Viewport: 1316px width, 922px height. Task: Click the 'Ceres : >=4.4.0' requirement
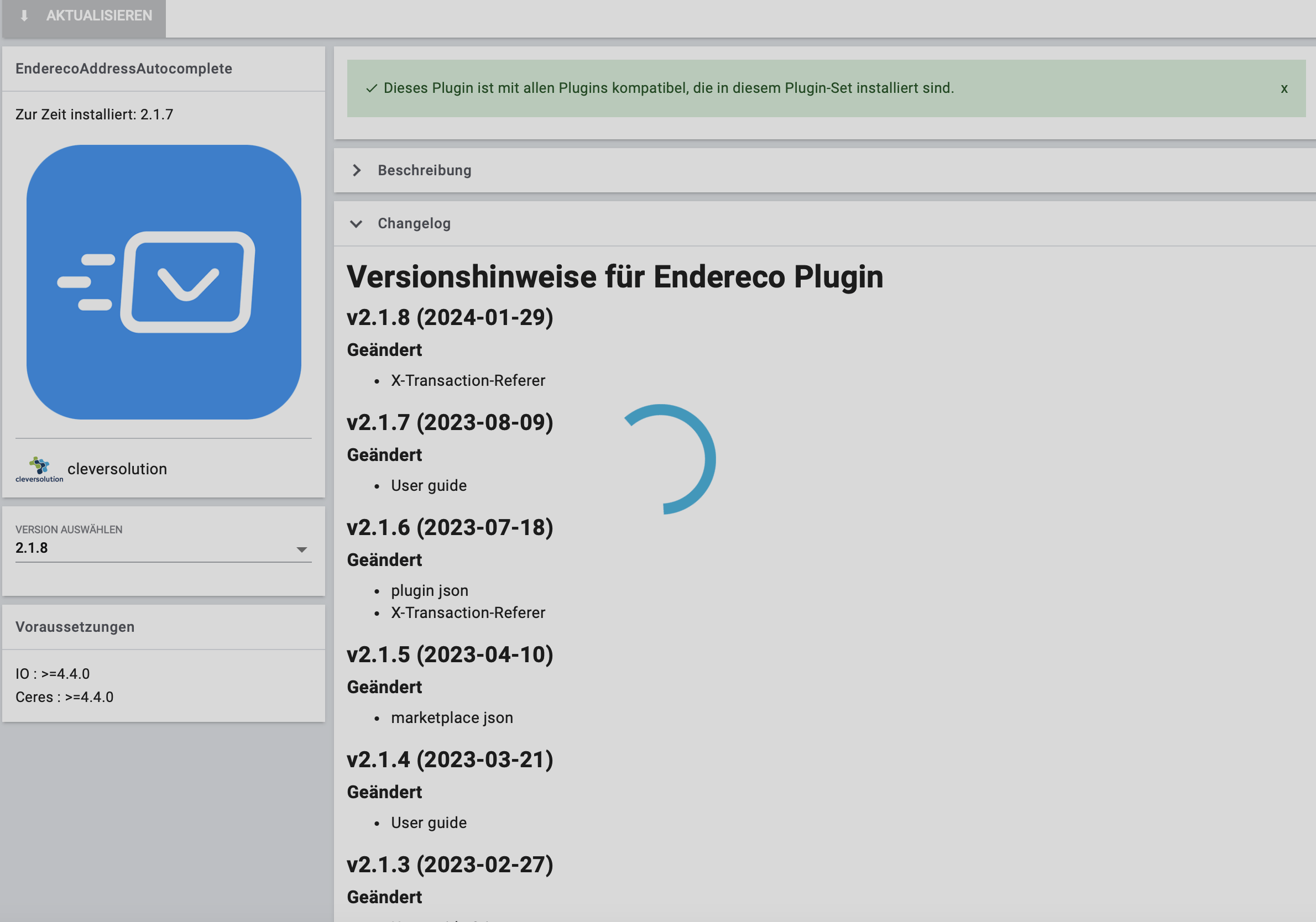click(65, 698)
